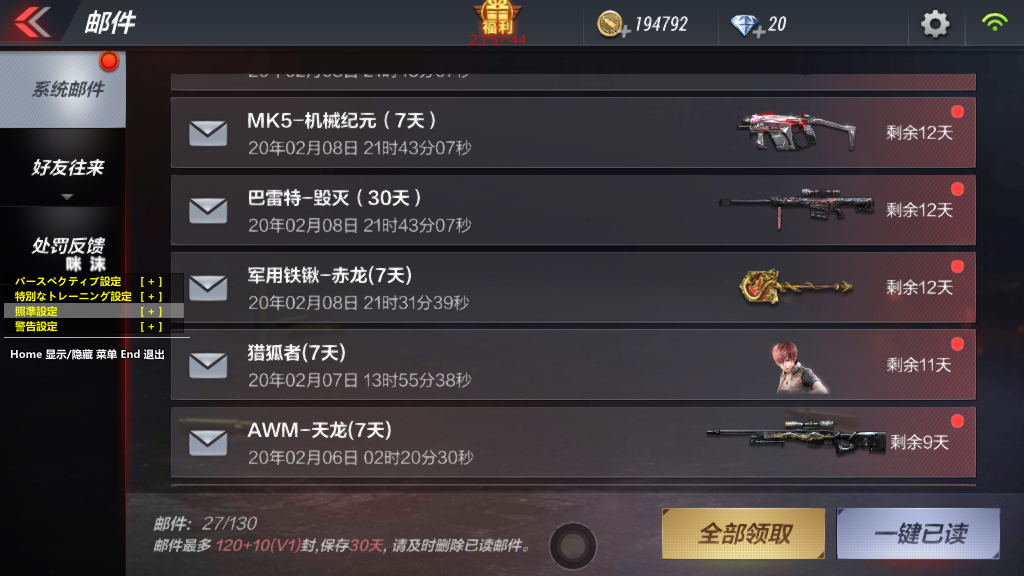Mark all read with 一键已读 button

918,534
